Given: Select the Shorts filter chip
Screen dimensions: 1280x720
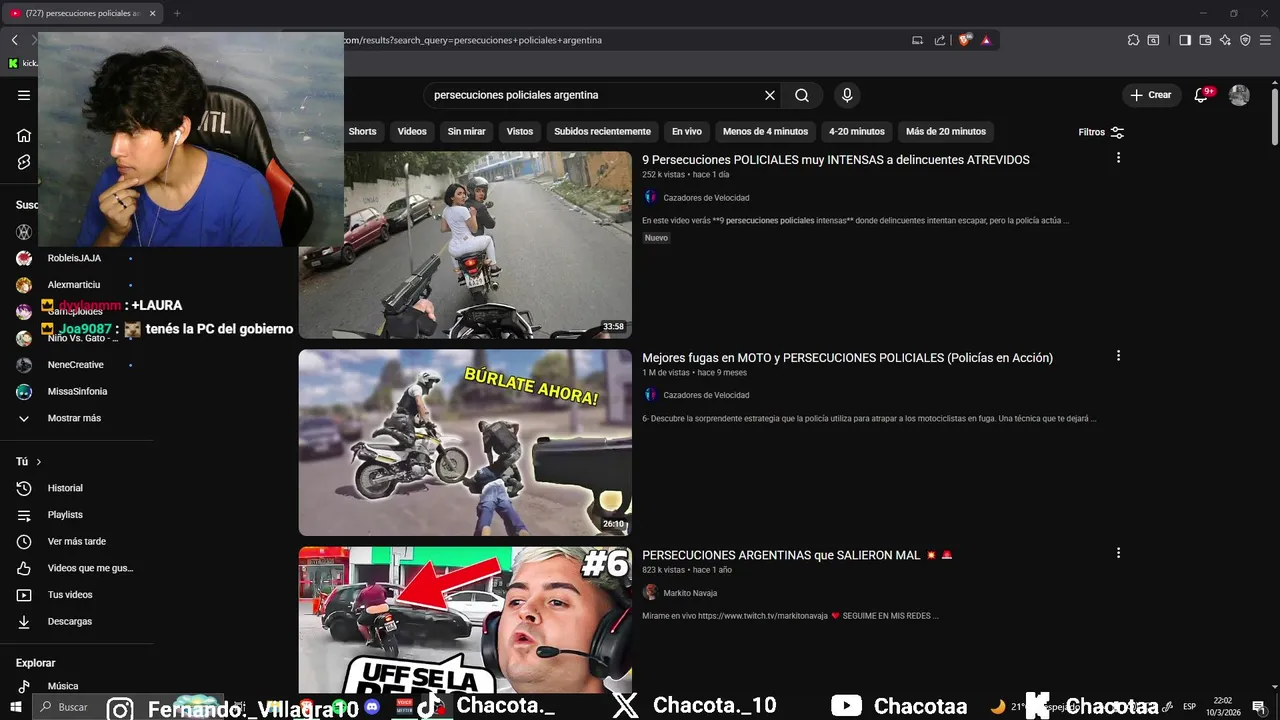Looking at the screenshot, I should pyautogui.click(x=362, y=131).
